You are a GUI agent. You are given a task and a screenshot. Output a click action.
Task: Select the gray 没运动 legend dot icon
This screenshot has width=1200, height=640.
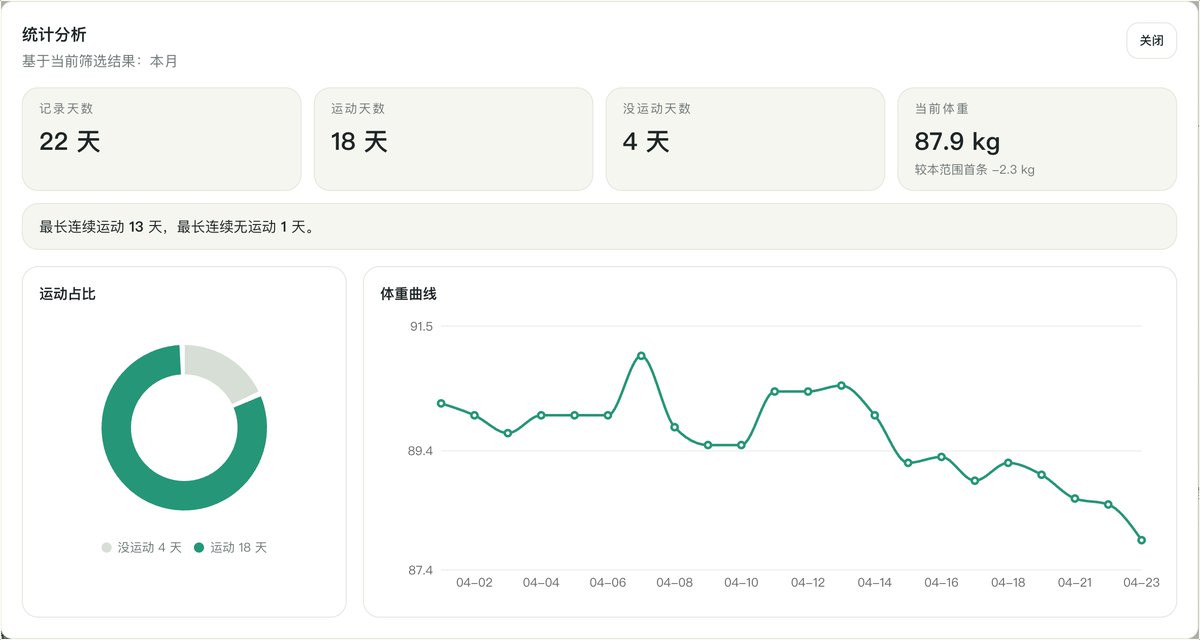tap(107, 547)
